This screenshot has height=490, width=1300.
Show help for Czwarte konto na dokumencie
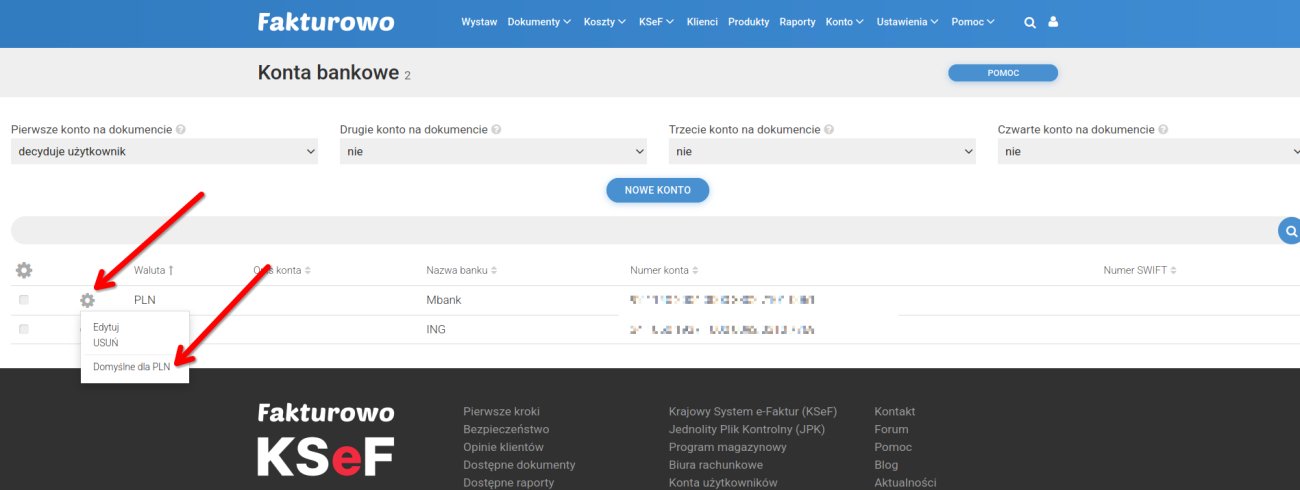point(1162,130)
